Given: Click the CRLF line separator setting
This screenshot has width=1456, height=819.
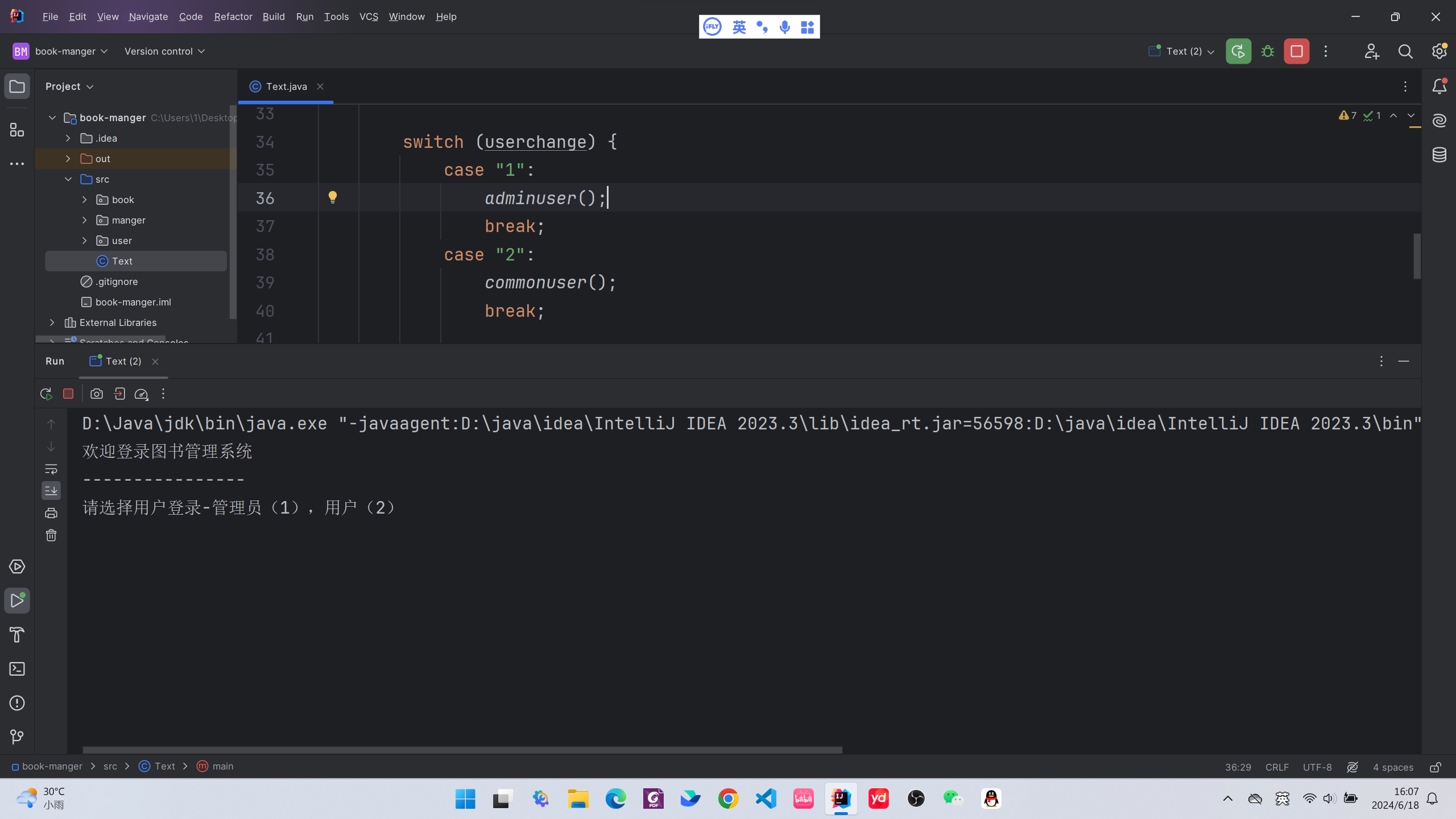Looking at the screenshot, I should (x=1277, y=767).
